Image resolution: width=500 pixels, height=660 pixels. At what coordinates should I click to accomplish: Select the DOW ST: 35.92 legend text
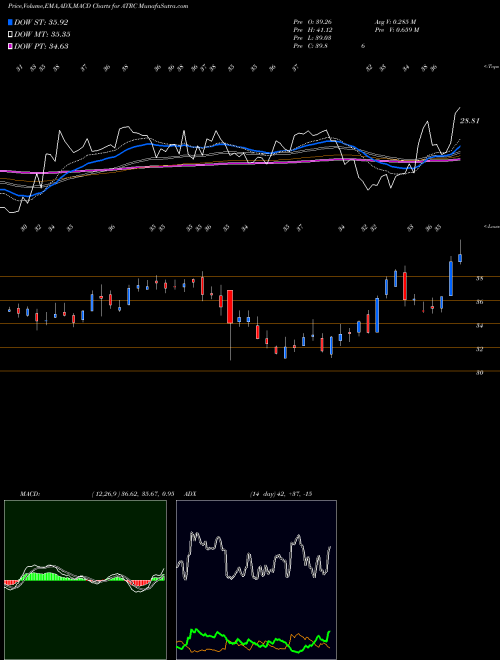41,22
